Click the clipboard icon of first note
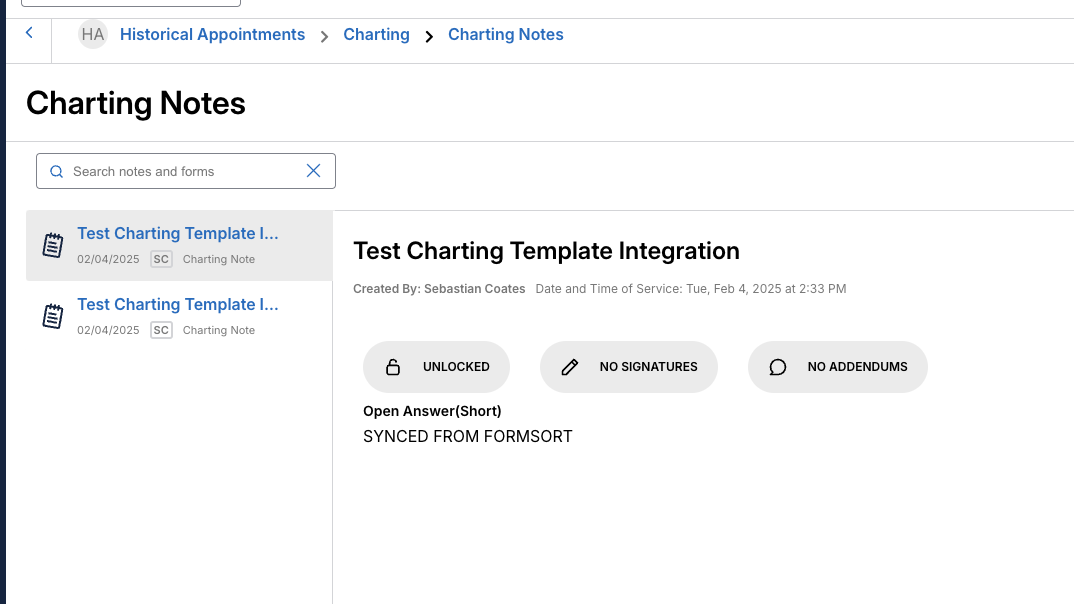The image size is (1074, 604). click(53, 245)
